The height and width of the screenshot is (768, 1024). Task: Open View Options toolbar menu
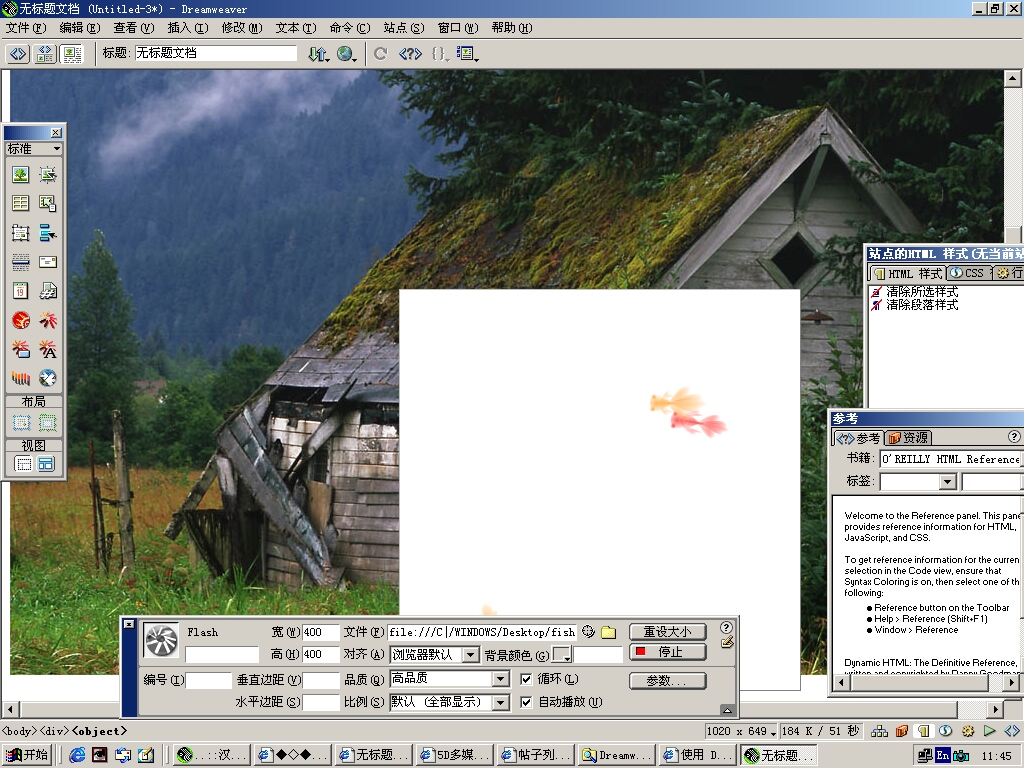click(x=467, y=54)
